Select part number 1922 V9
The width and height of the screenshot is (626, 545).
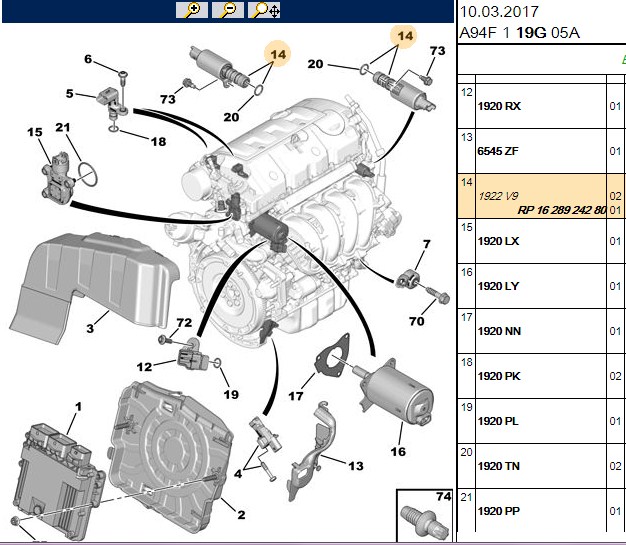(x=498, y=196)
